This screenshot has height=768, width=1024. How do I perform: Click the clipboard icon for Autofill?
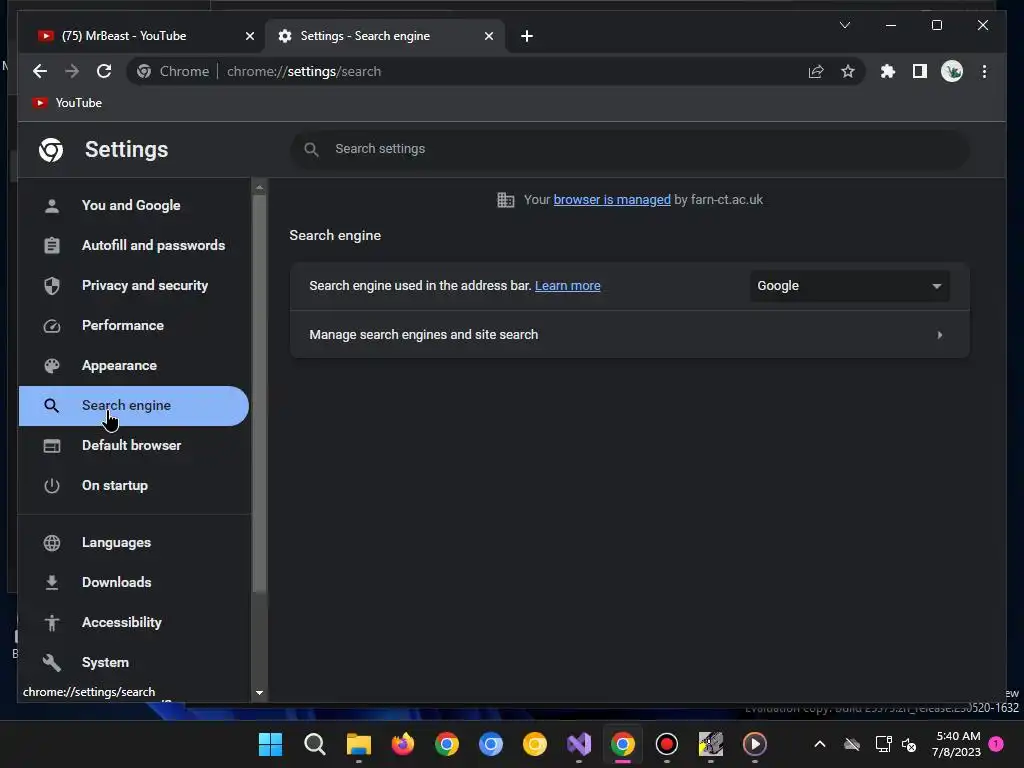(x=52, y=246)
